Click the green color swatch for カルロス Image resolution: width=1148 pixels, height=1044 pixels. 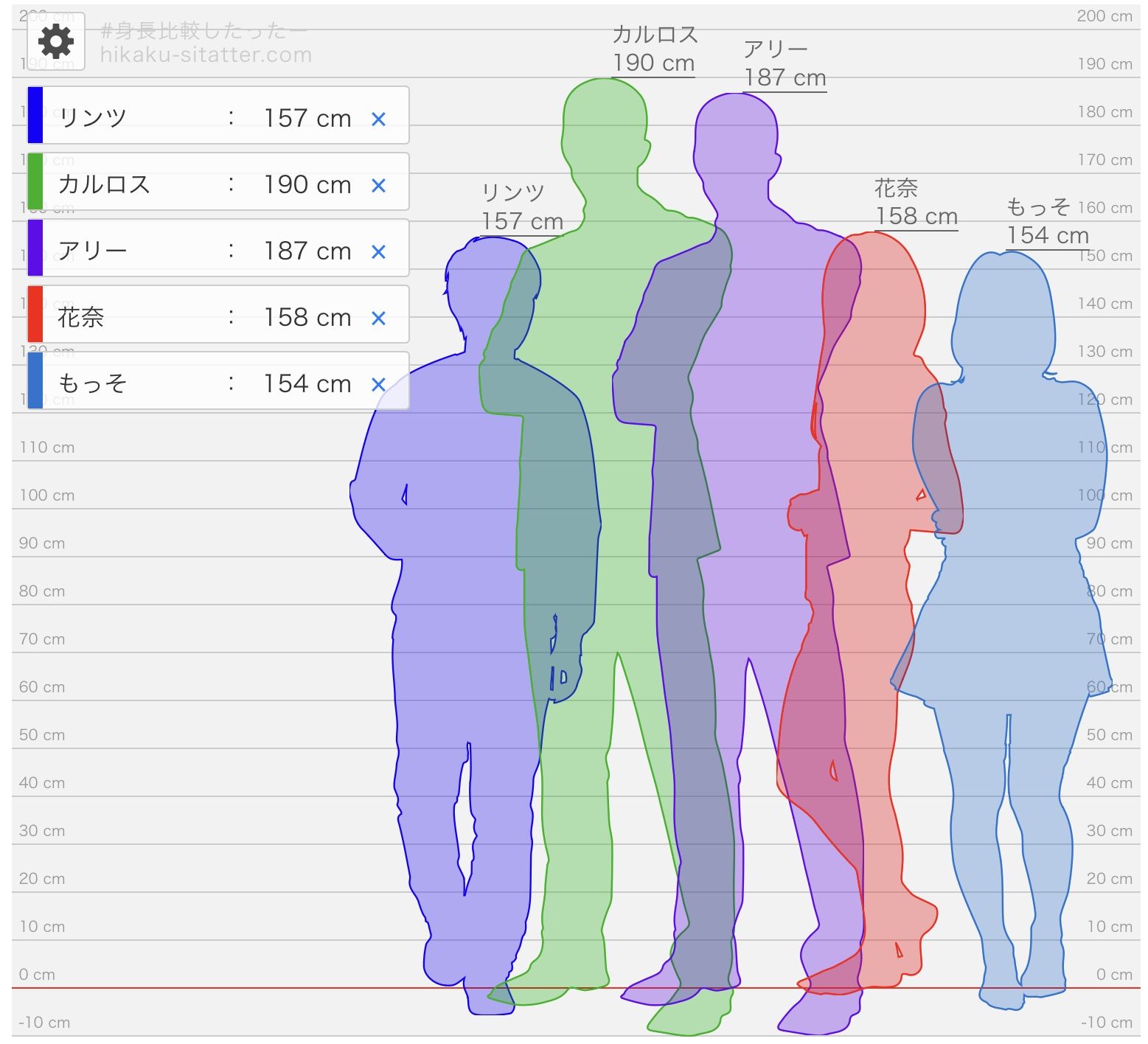click(35, 181)
